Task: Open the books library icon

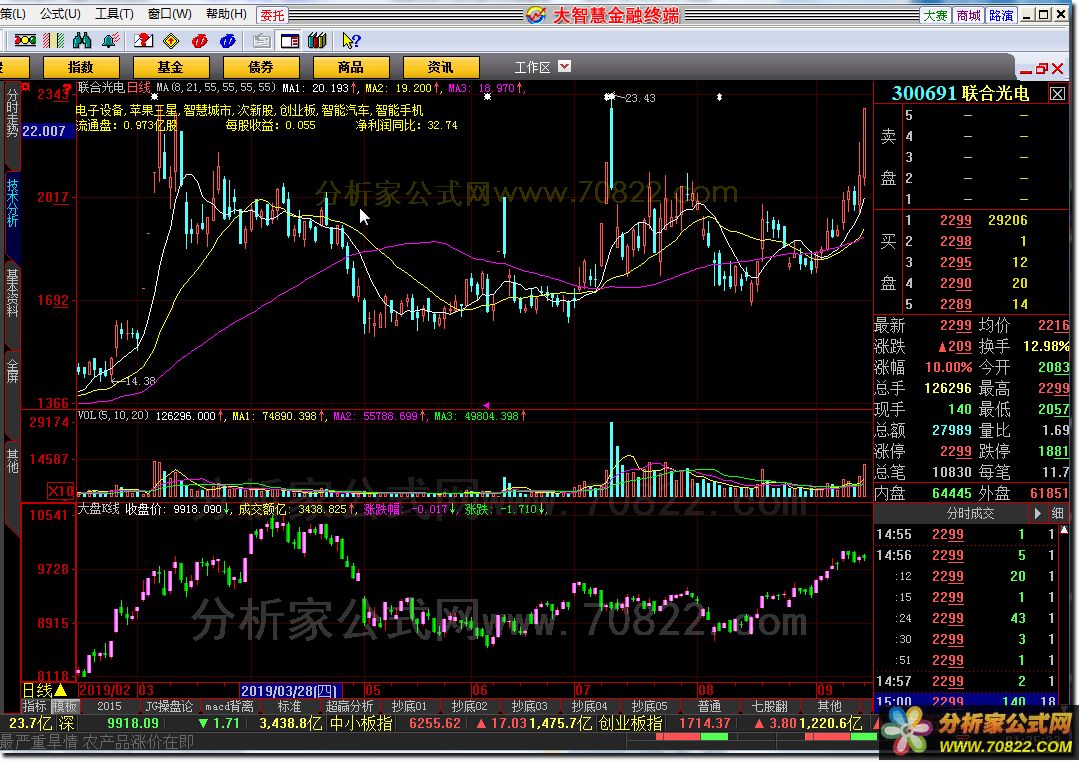Action: [x=317, y=41]
